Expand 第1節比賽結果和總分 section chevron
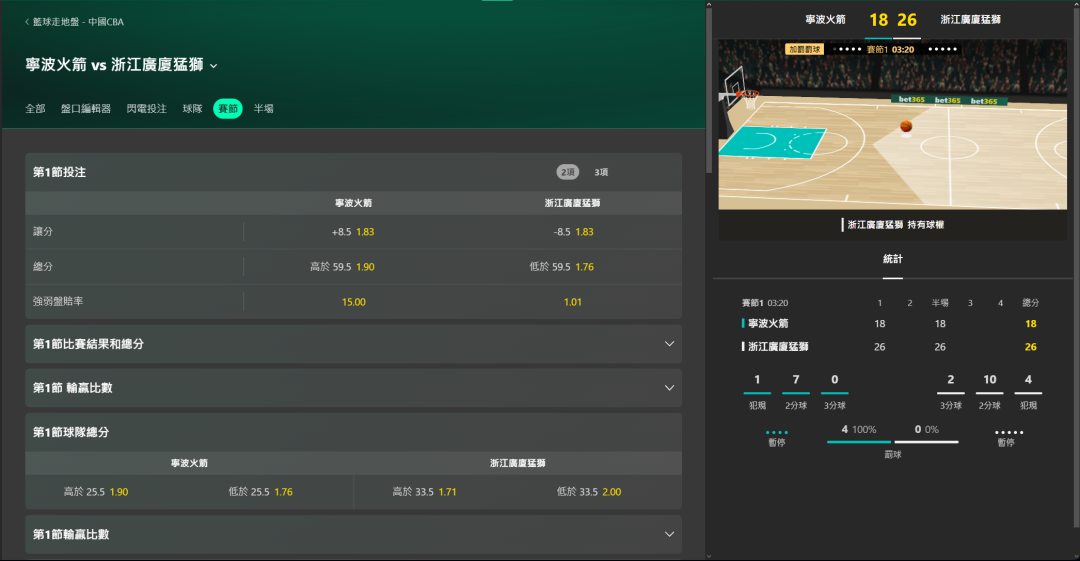Image resolution: width=1080 pixels, height=561 pixels. pyautogui.click(x=669, y=344)
